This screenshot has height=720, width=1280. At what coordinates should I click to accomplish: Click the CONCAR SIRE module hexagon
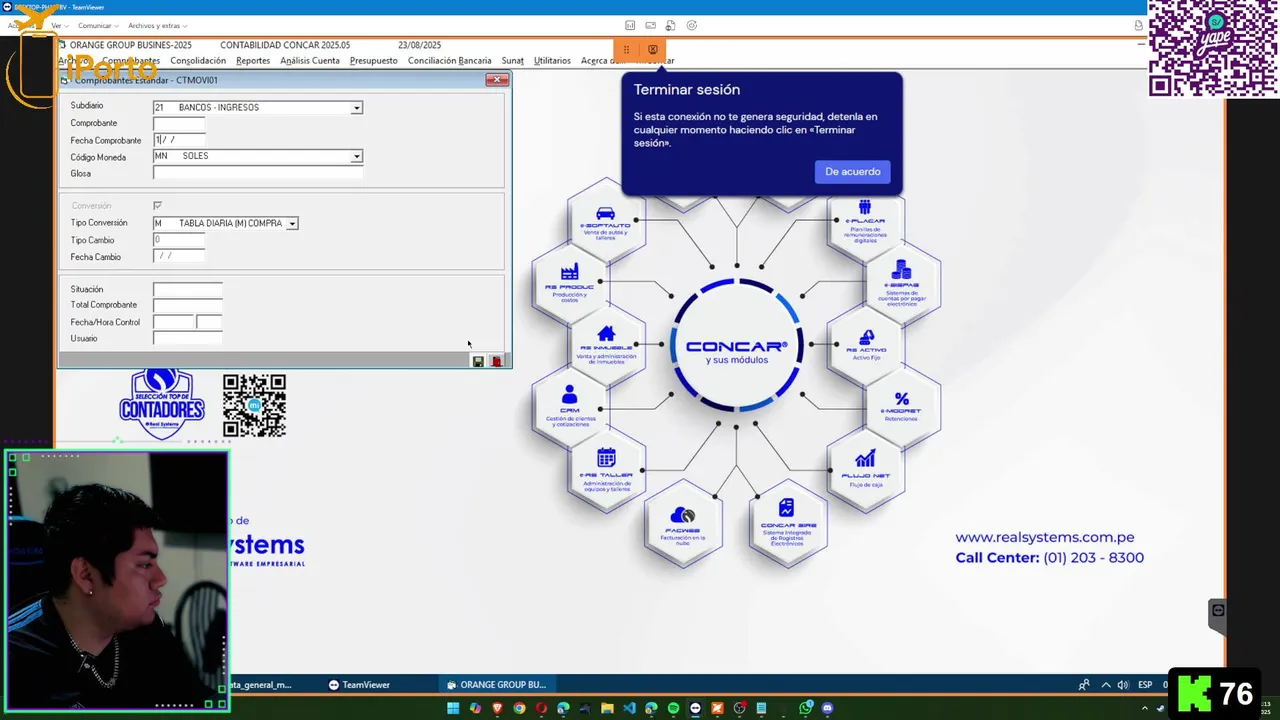pos(788,524)
